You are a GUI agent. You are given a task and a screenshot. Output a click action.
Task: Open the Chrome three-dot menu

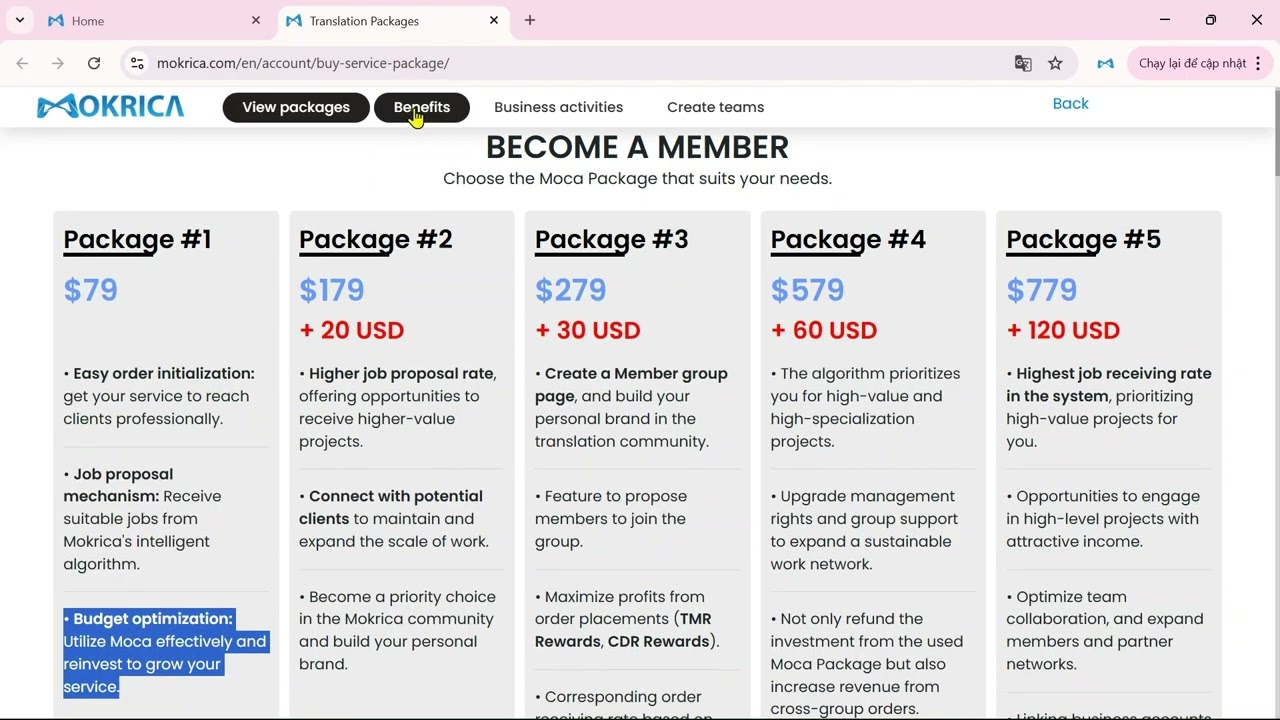(1258, 63)
